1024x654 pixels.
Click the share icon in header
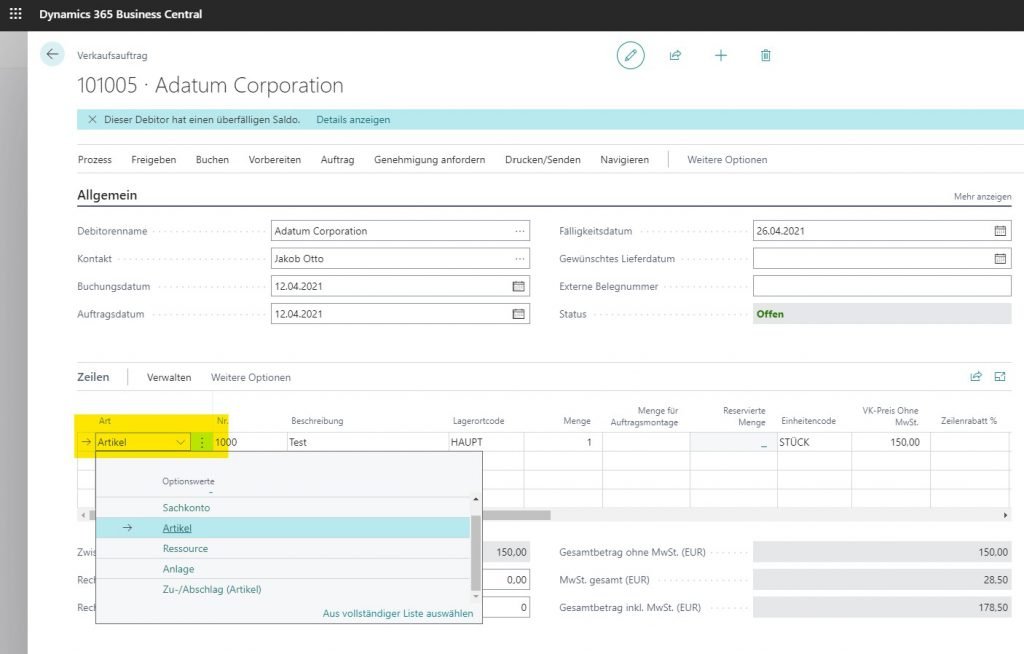pos(675,56)
